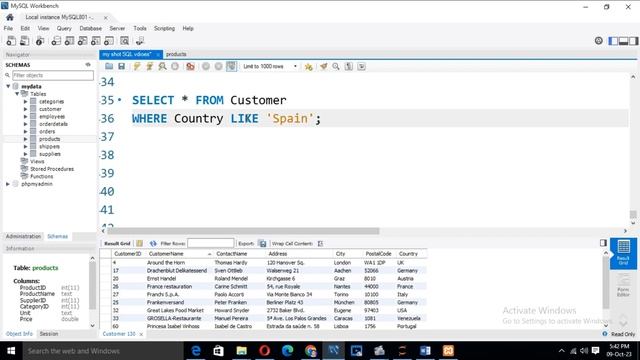
Task: Open the Database menu
Action: [91, 28]
